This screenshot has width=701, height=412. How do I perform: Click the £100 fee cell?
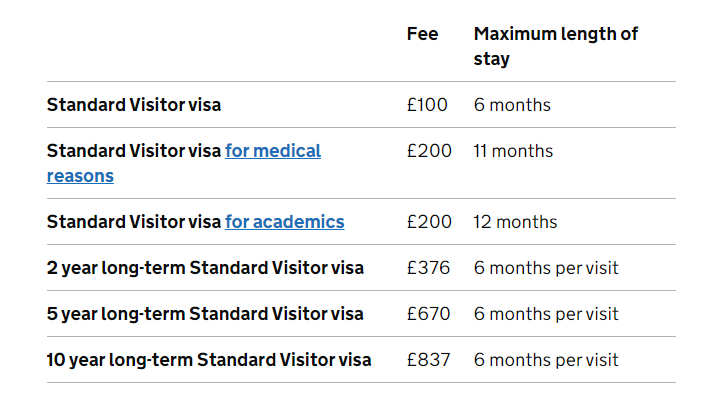tap(427, 104)
